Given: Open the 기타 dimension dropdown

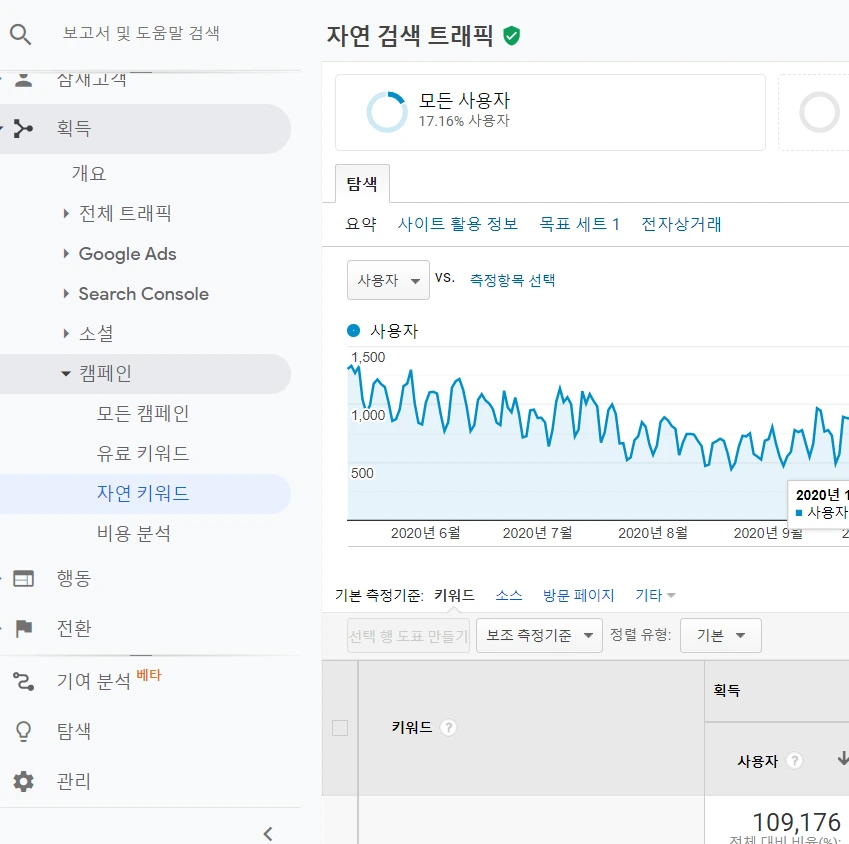Looking at the screenshot, I should point(655,595).
